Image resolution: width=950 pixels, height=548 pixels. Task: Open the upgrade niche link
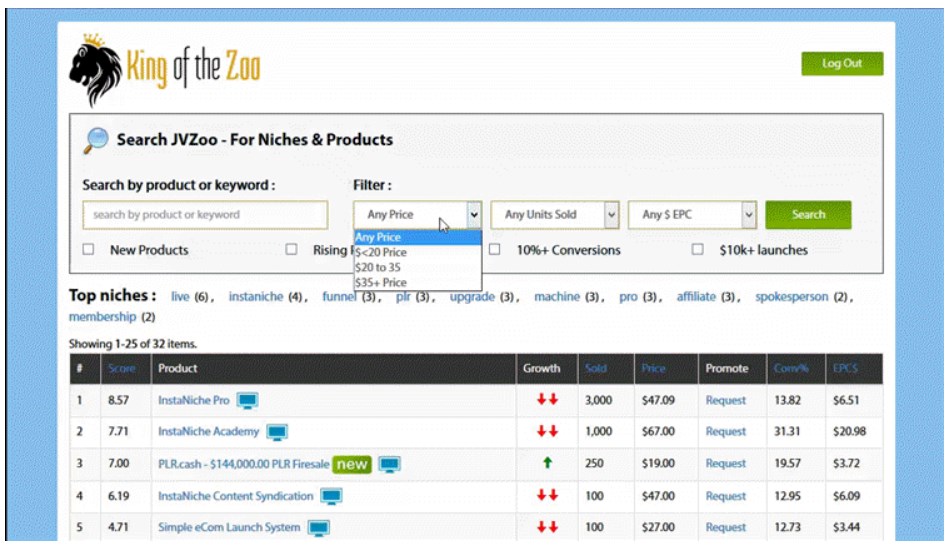tap(472, 296)
